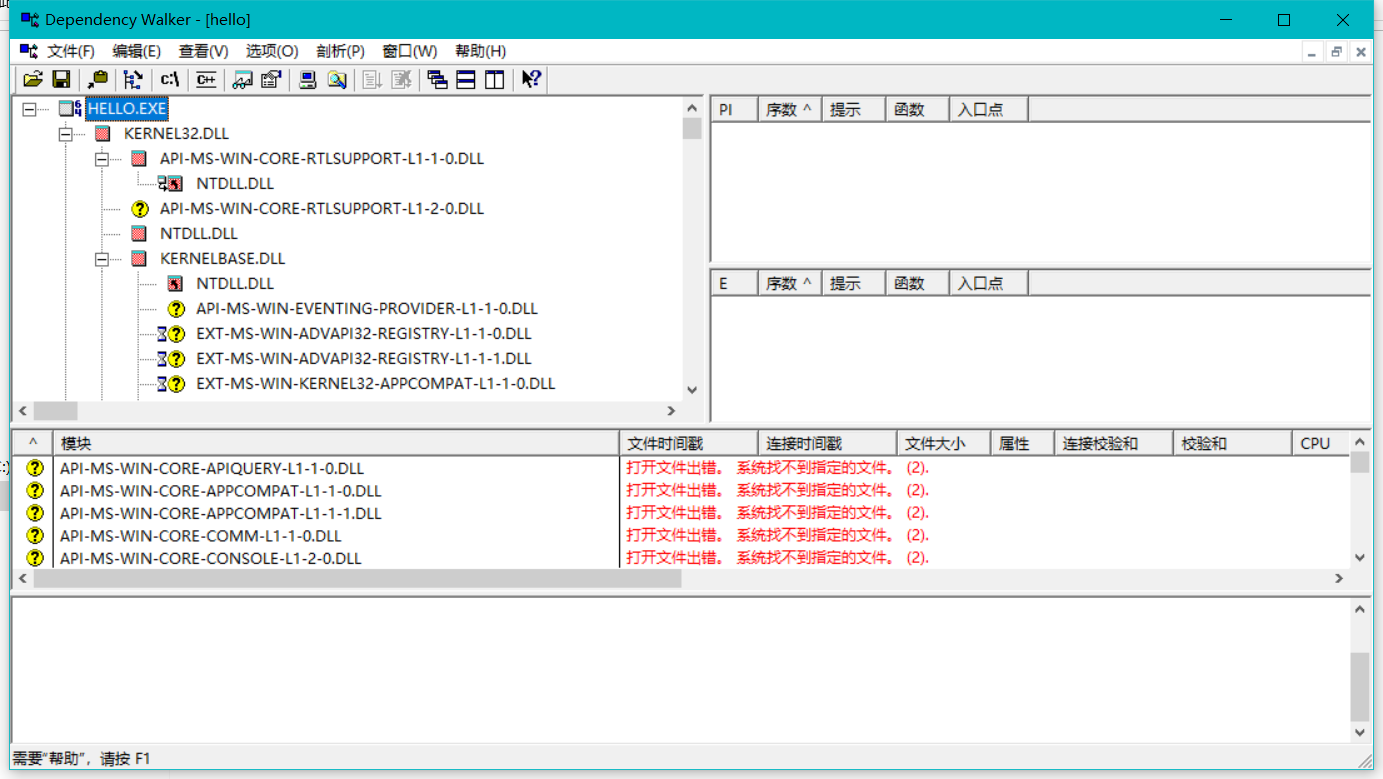The width and height of the screenshot is (1383, 779).
Task: Click the Tile Horizontally toolbar icon
Action: click(x=466, y=80)
